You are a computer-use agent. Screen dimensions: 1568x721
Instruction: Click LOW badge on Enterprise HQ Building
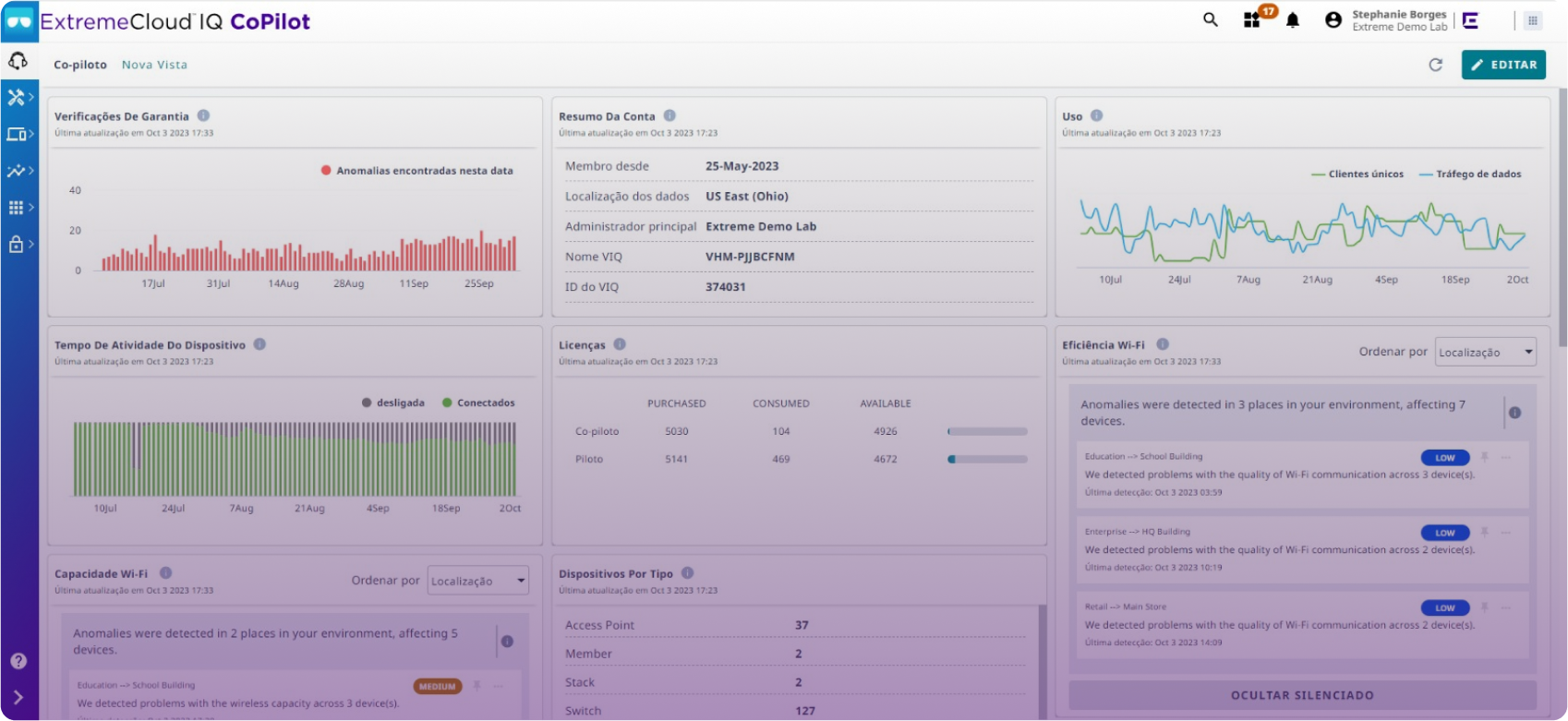coord(1445,533)
